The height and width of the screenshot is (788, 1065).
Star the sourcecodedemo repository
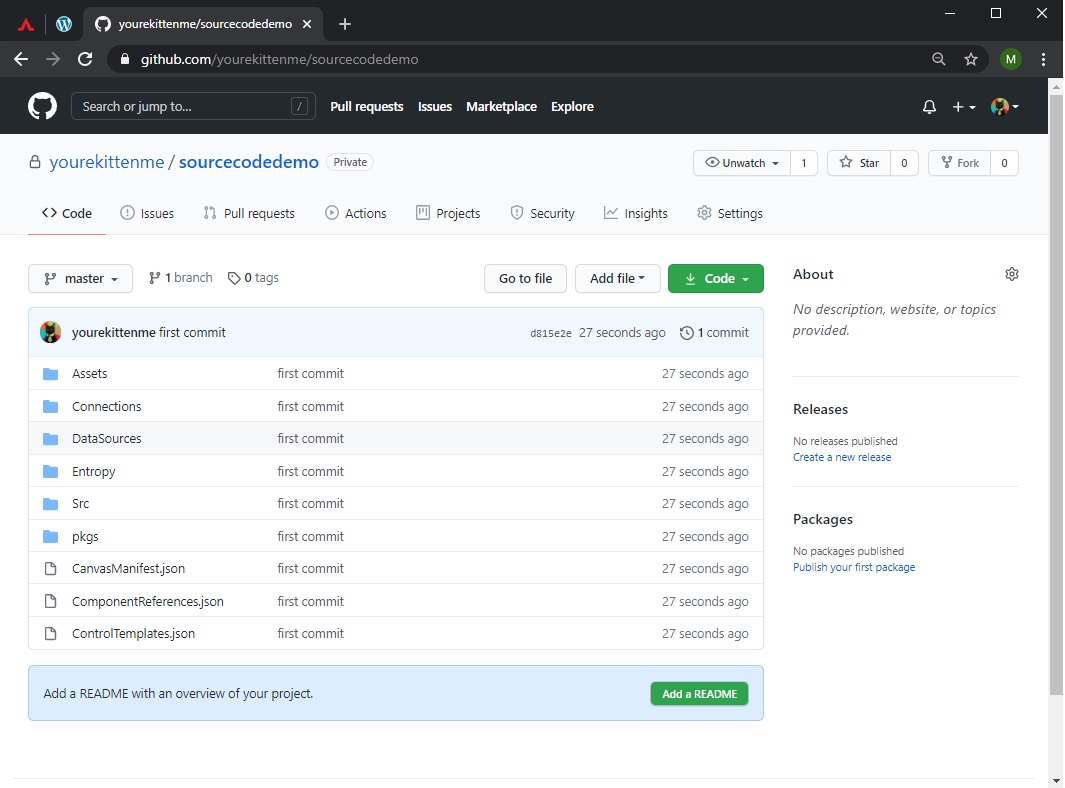(x=860, y=162)
